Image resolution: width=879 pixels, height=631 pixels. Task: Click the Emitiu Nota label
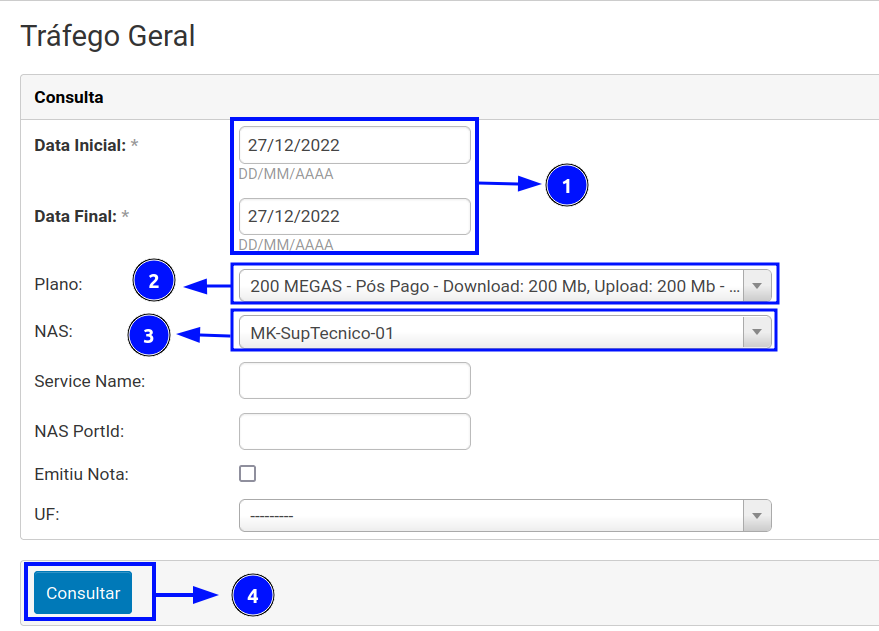[x=81, y=474]
